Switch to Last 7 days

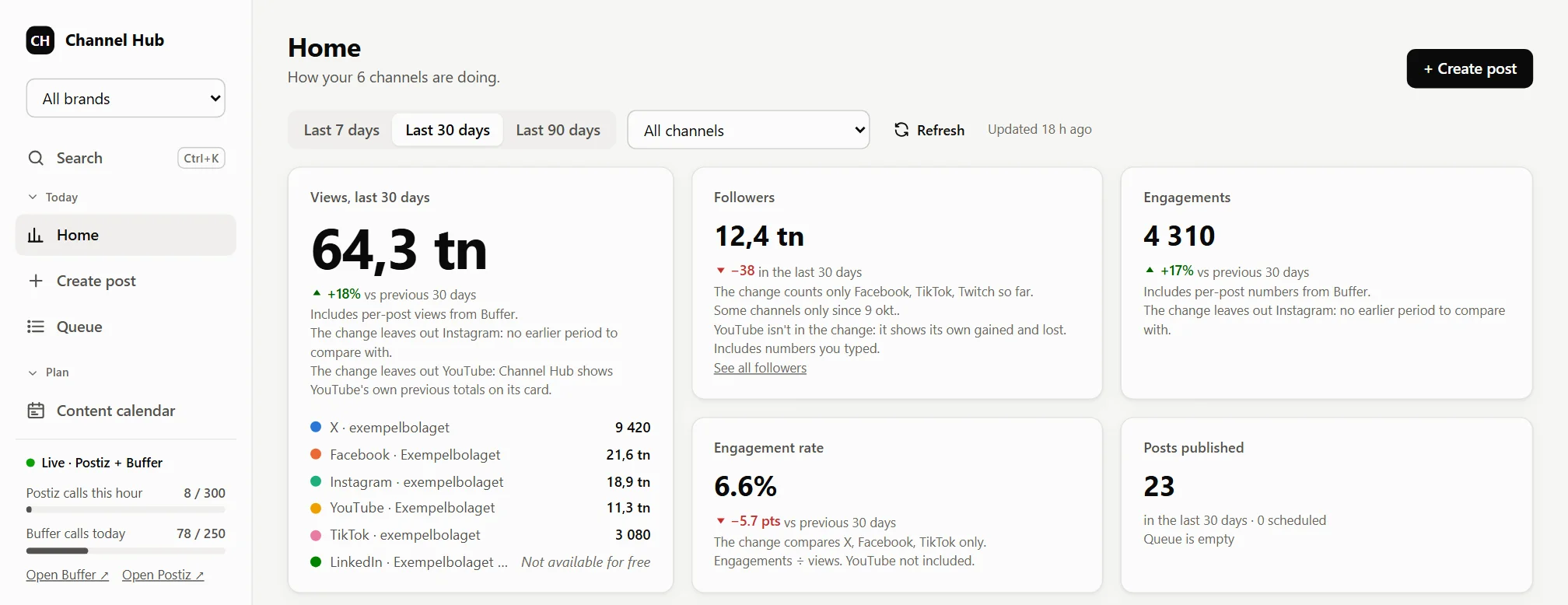point(341,130)
